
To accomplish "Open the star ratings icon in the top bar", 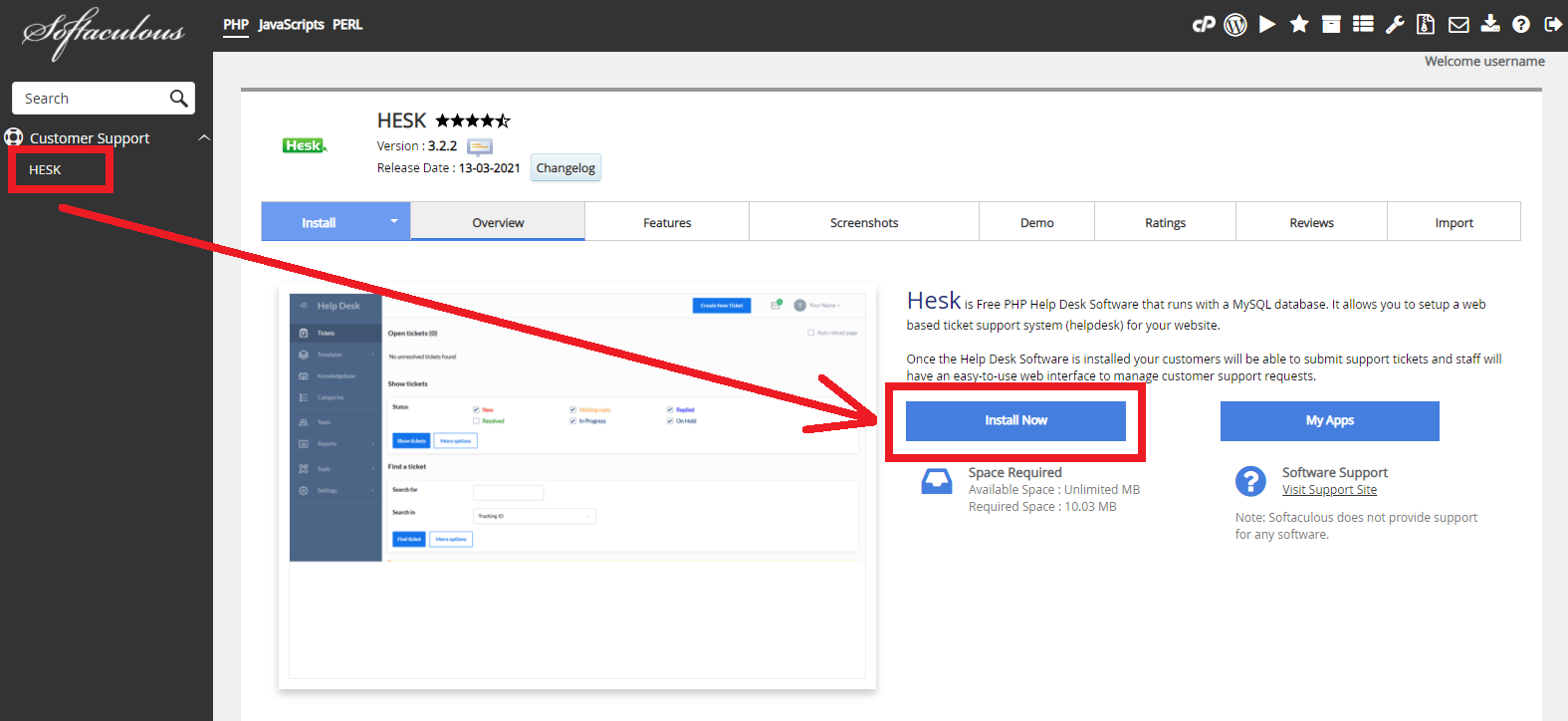I will 1299,25.
